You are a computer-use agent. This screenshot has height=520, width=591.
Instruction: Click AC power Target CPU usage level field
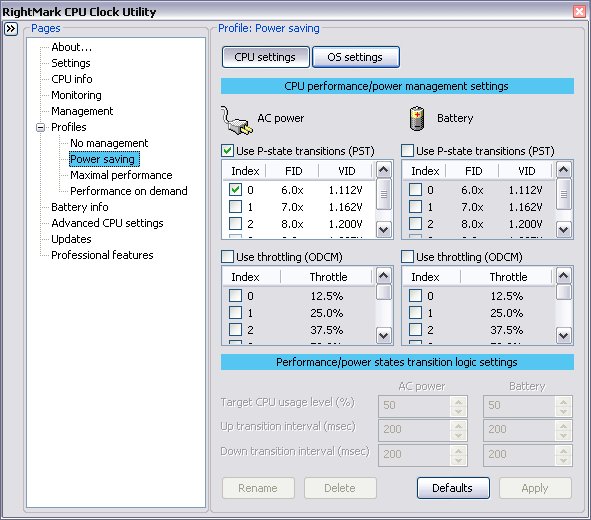pyautogui.click(x=415, y=405)
